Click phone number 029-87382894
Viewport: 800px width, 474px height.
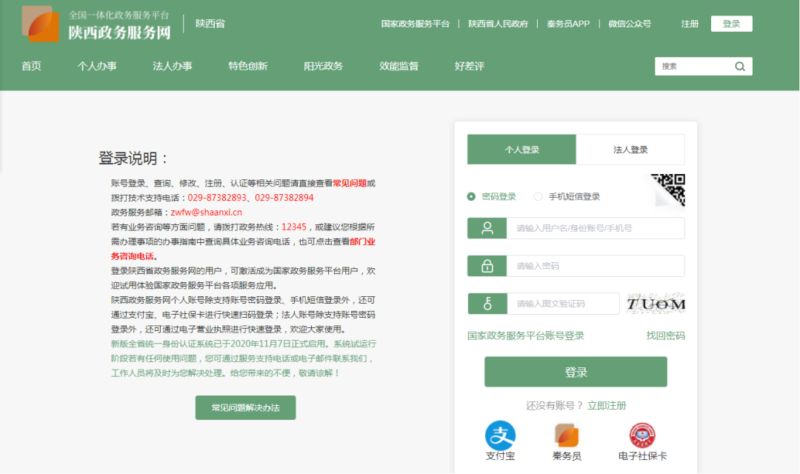(x=284, y=197)
